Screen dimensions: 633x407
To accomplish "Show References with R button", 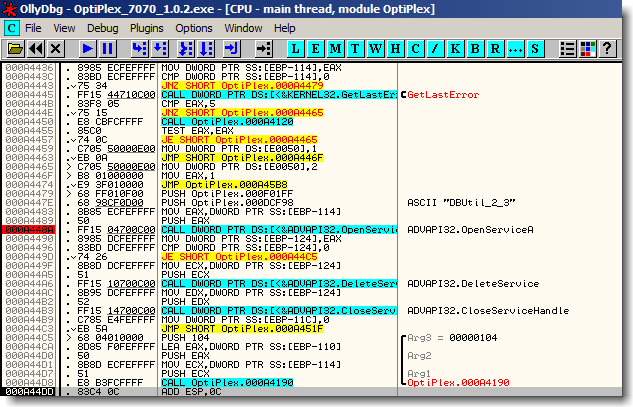I will click(x=495, y=49).
